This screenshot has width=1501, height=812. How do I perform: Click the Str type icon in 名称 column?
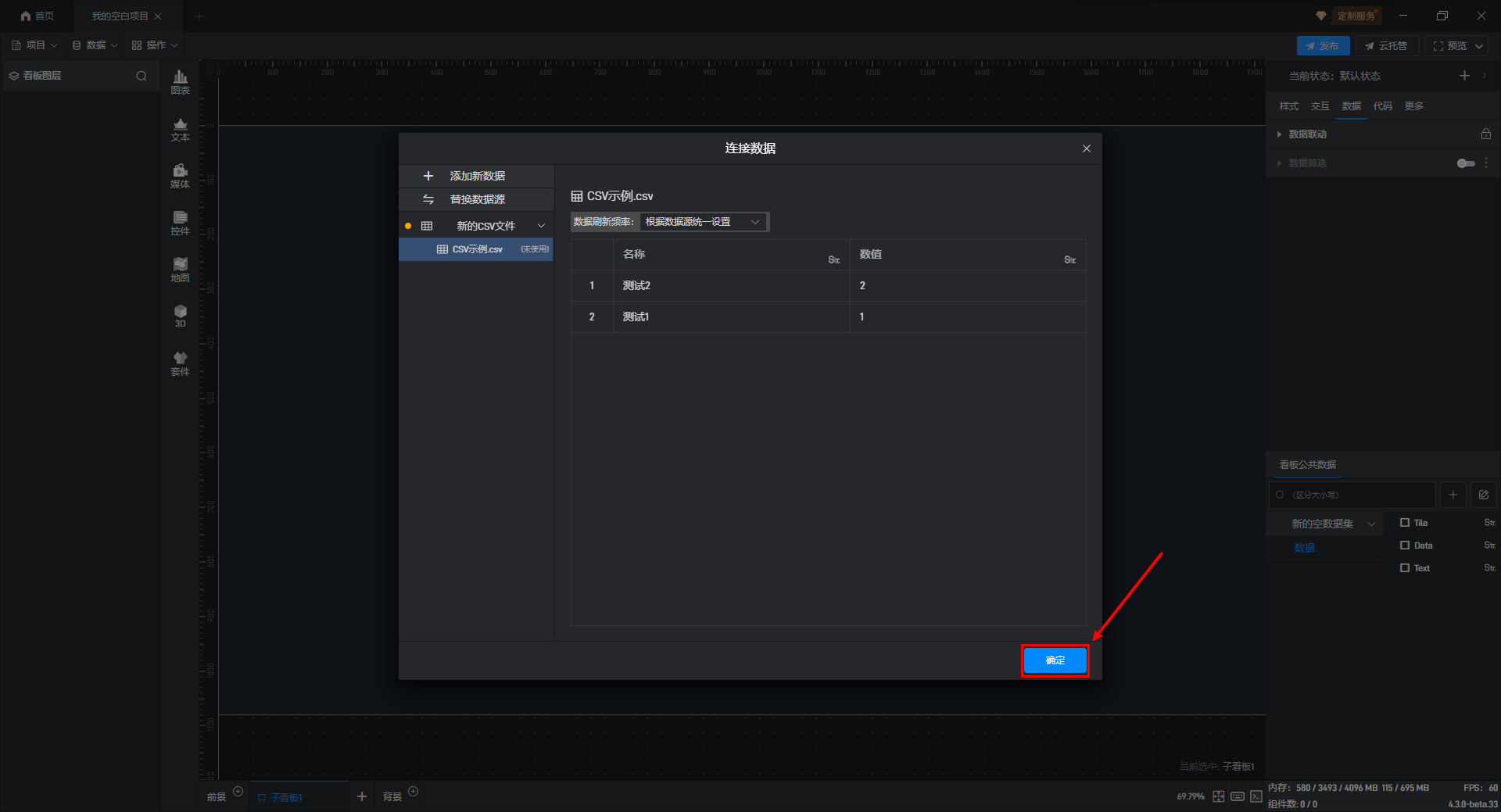833,259
